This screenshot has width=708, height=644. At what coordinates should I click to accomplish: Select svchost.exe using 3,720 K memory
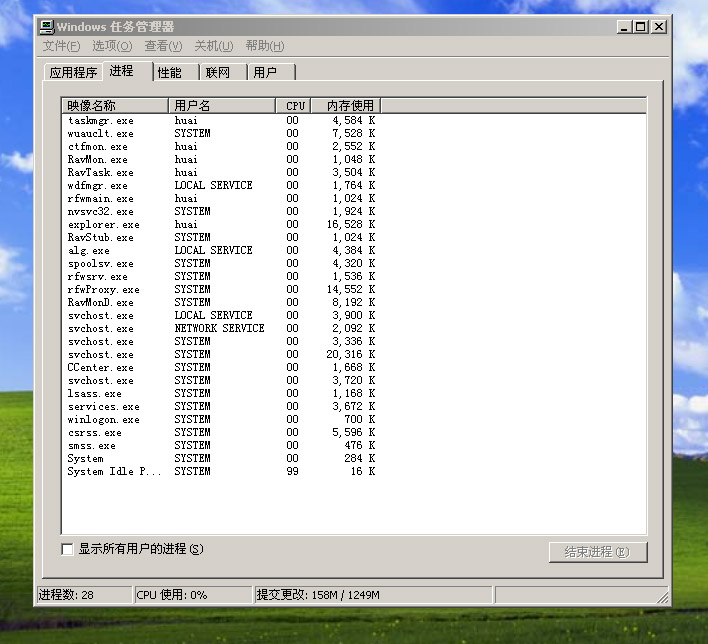click(x=221, y=381)
